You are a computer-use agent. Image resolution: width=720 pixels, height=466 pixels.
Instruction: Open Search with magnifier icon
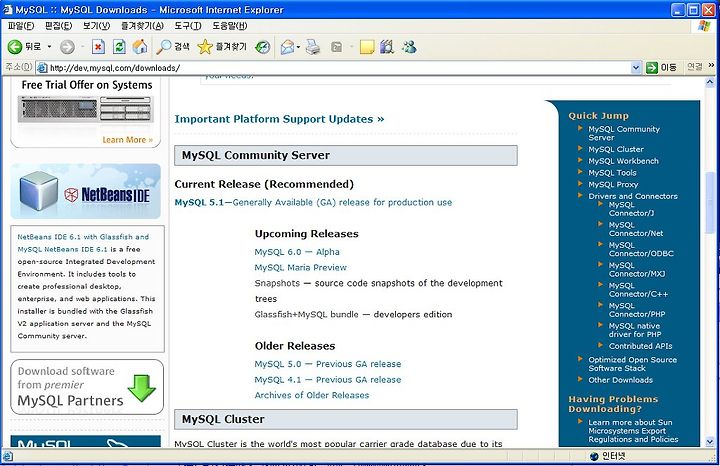pyautogui.click(x=163, y=47)
